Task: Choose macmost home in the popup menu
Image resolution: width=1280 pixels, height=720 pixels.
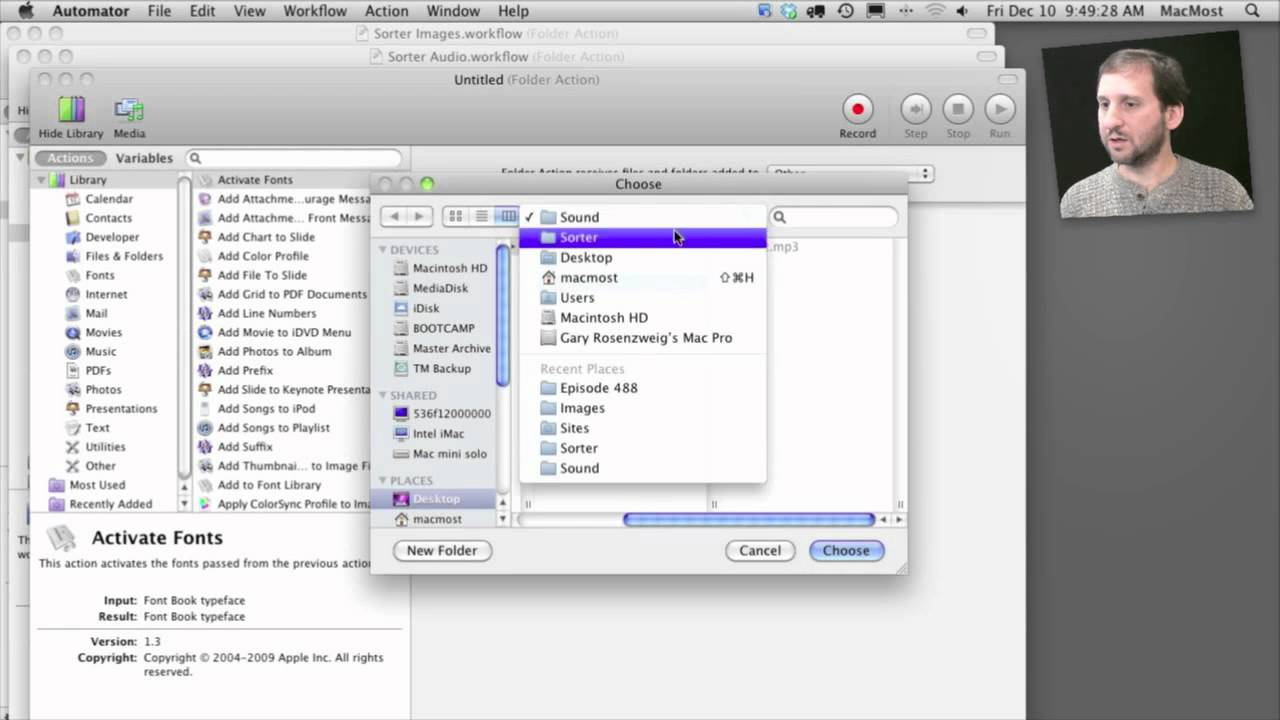Action: click(x=642, y=277)
